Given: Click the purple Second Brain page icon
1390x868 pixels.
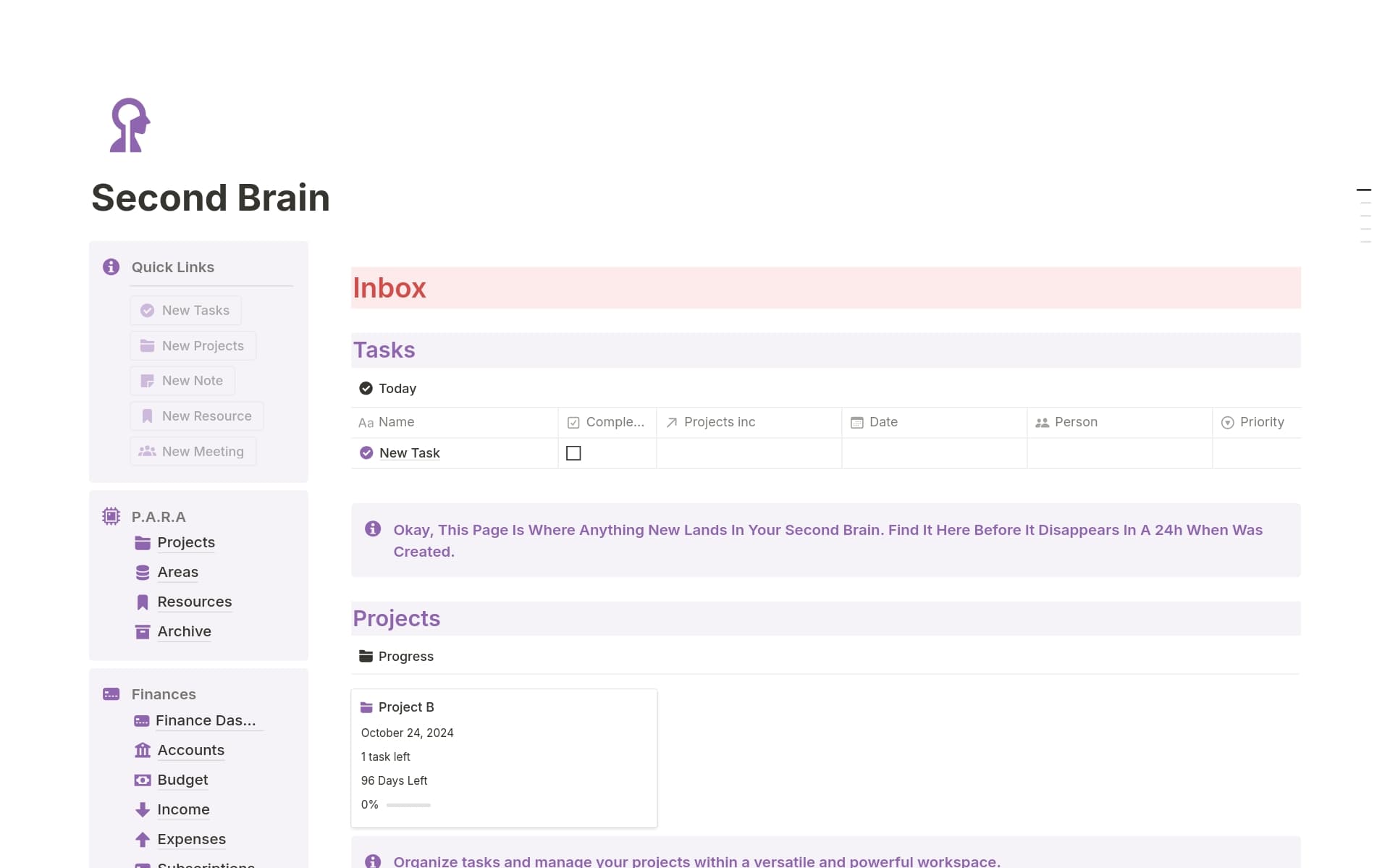Looking at the screenshot, I should point(129,126).
